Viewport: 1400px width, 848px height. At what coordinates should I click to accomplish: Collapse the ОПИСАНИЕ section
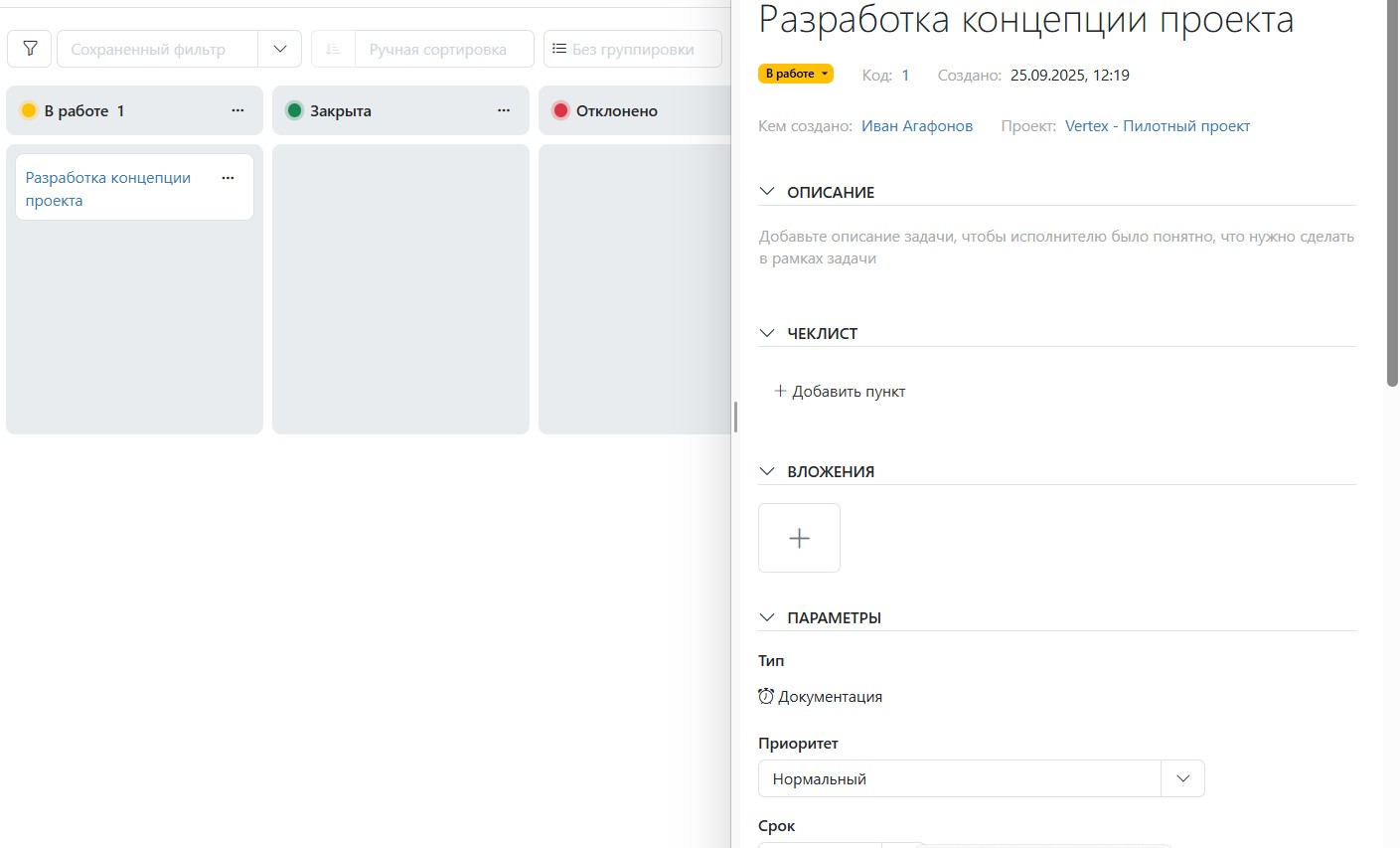(x=767, y=192)
